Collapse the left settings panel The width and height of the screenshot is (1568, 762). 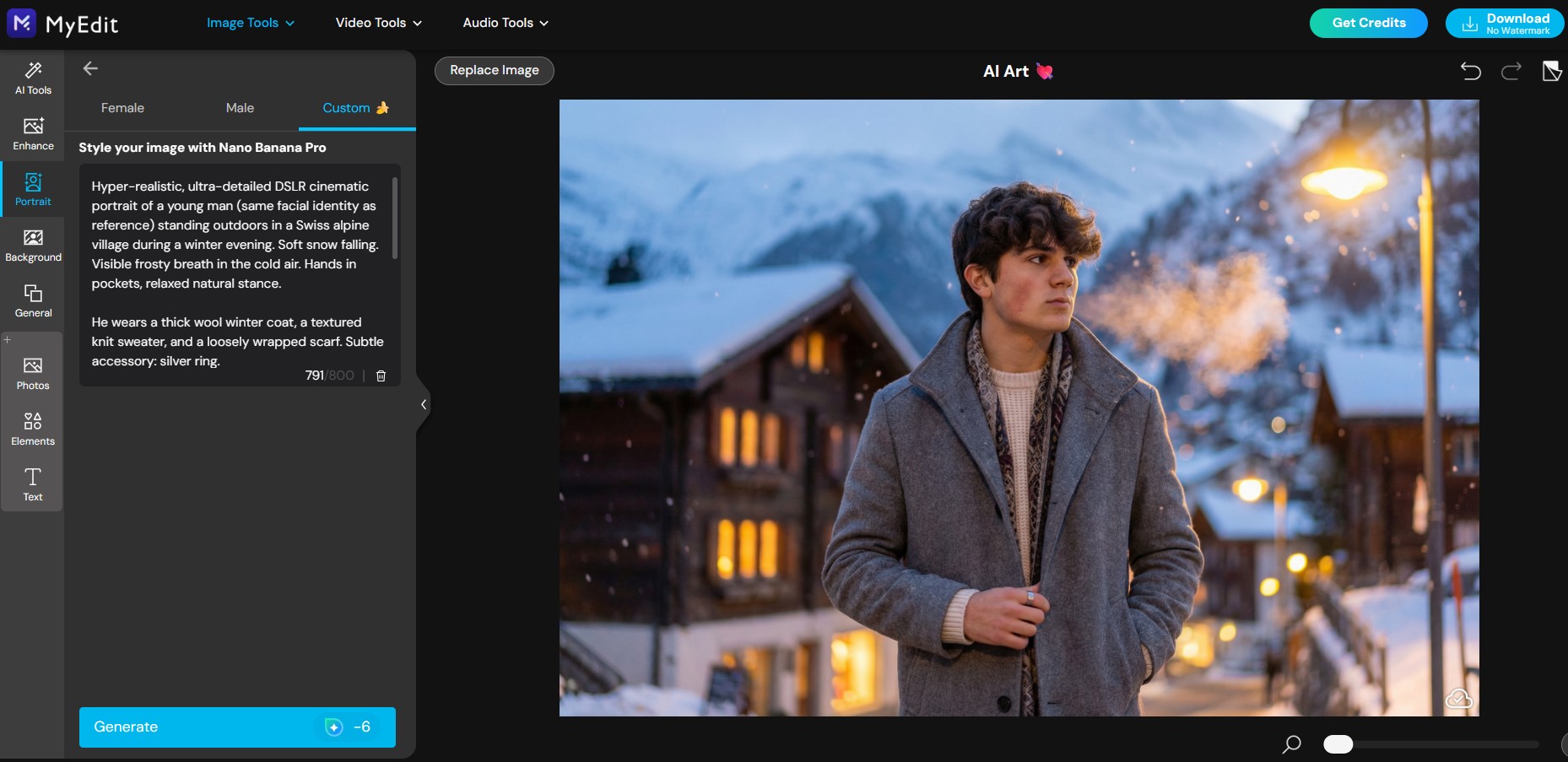pyautogui.click(x=423, y=404)
